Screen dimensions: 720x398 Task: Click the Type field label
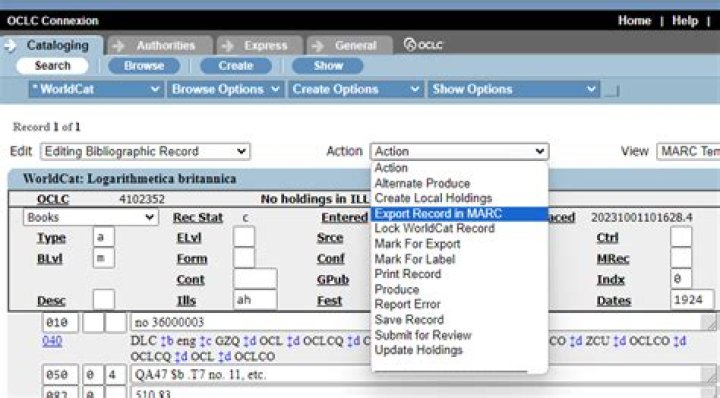51,238
